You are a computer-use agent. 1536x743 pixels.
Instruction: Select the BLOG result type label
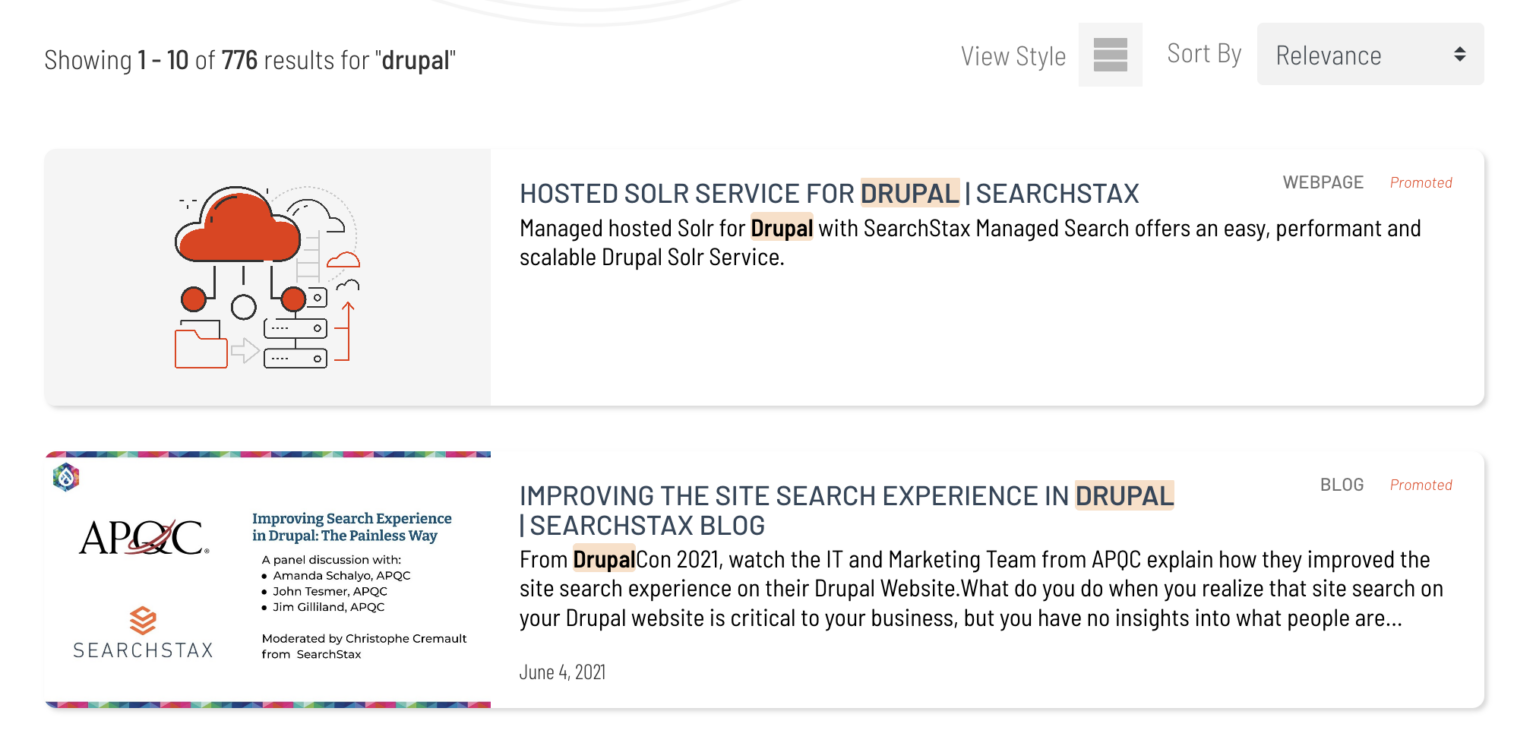click(1342, 484)
